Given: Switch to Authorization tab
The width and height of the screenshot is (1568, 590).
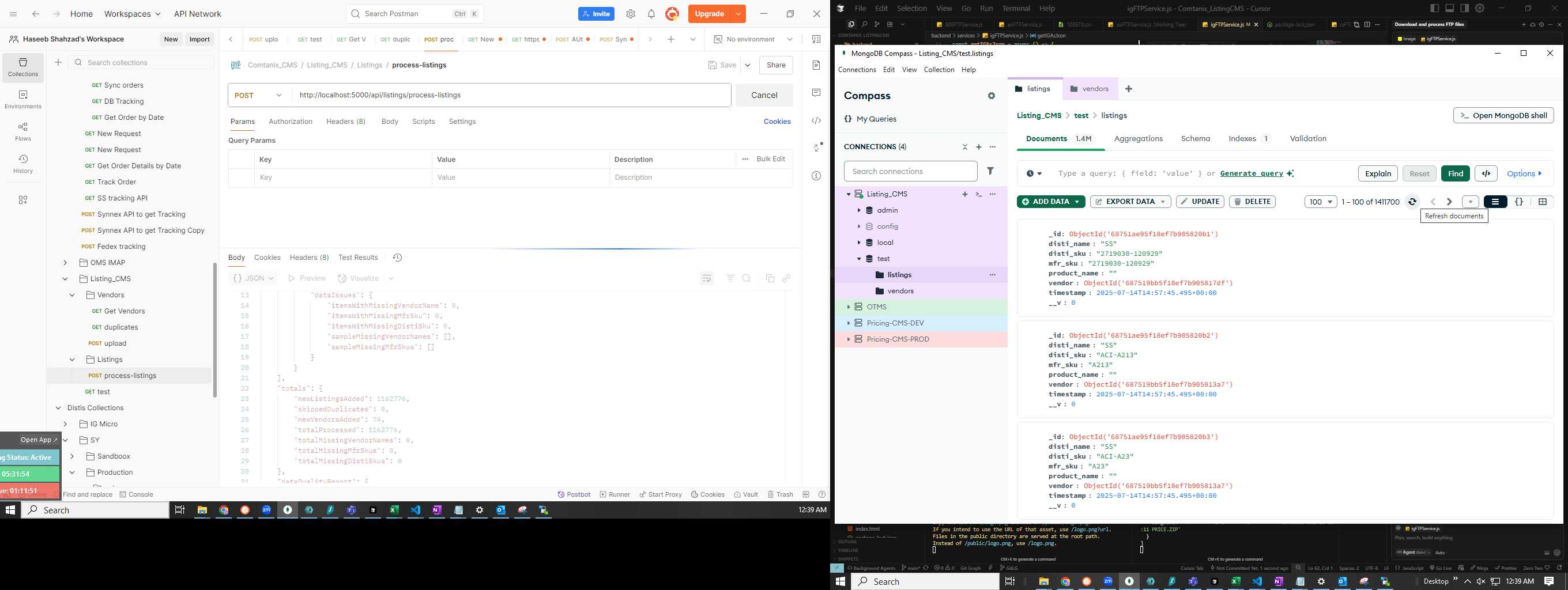Looking at the screenshot, I should (291, 122).
